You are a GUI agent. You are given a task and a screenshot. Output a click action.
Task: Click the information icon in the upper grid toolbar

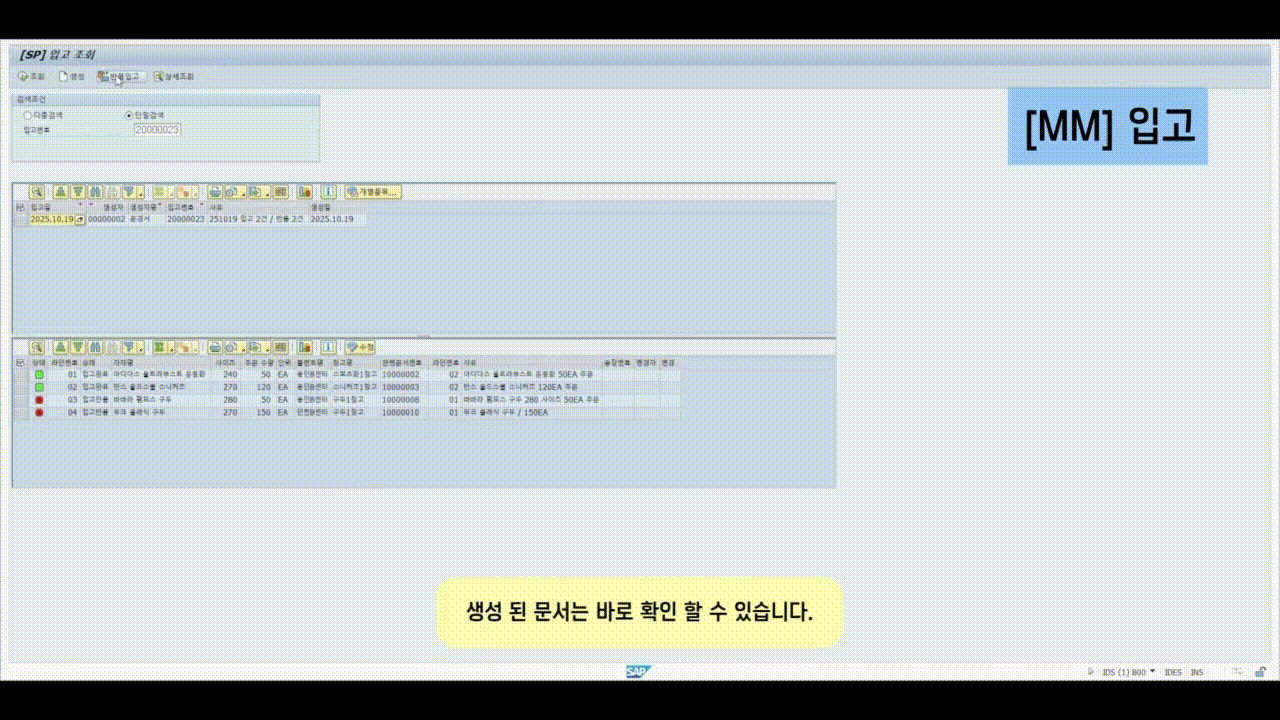[x=329, y=192]
